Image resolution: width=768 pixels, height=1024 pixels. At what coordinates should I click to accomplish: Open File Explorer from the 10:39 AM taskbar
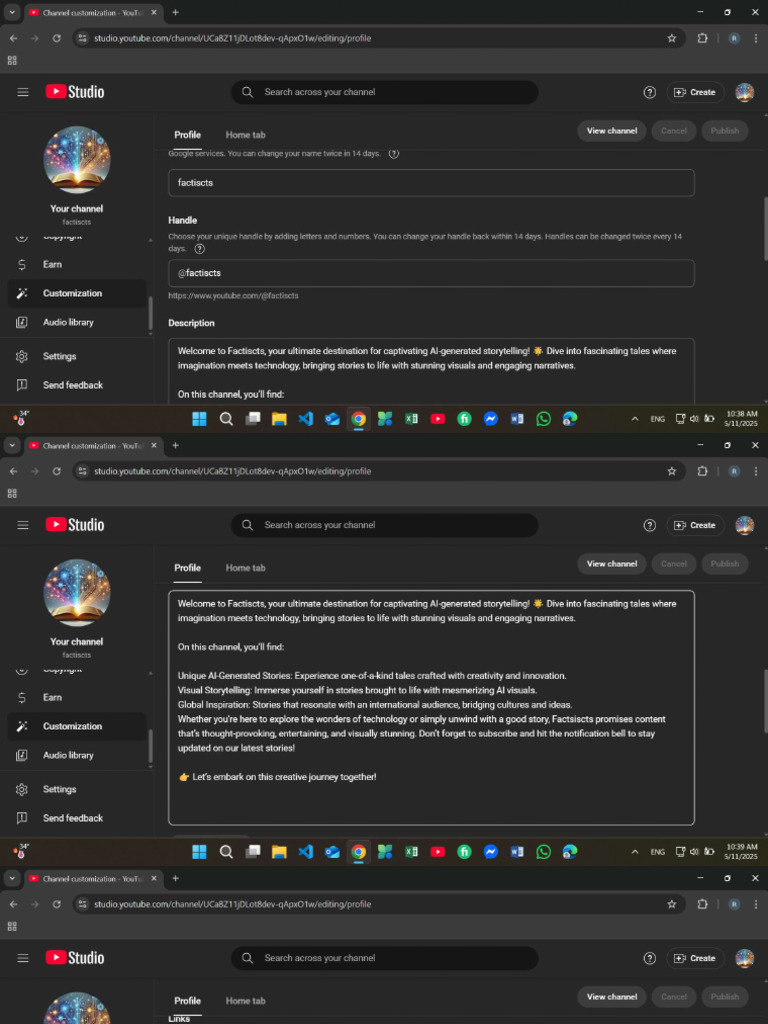click(x=279, y=852)
